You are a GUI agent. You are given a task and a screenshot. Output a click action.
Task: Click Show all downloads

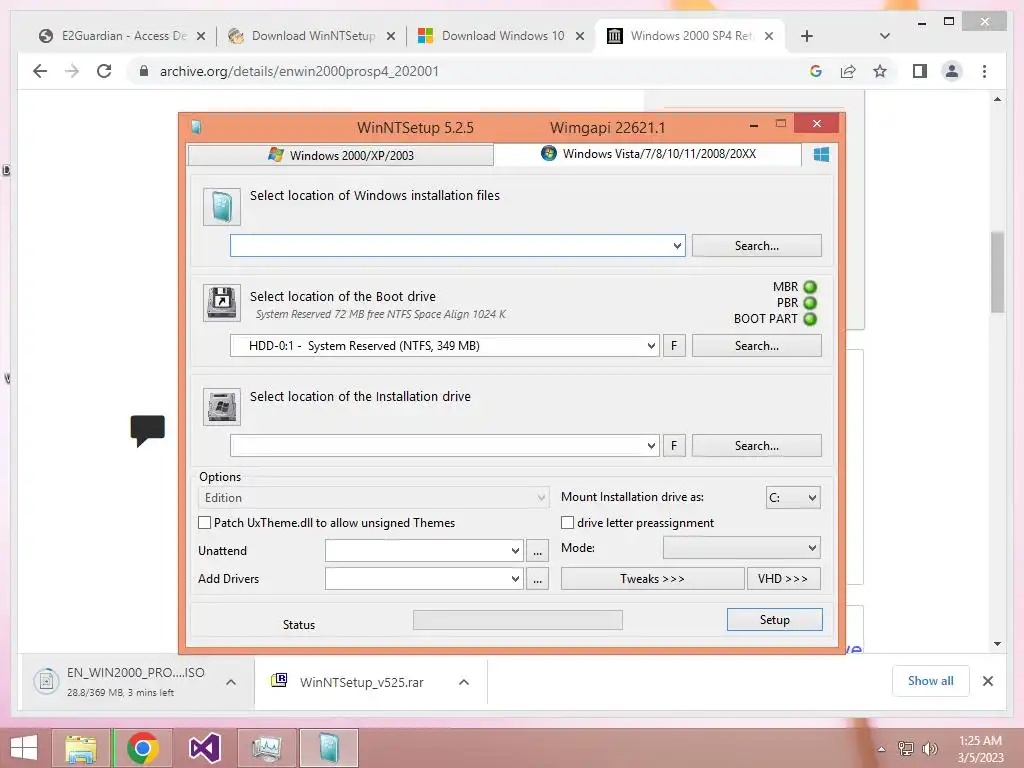[931, 681]
